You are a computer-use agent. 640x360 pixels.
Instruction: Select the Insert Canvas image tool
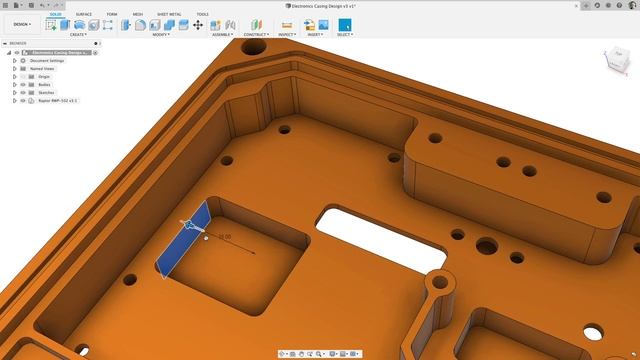tap(323, 25)
